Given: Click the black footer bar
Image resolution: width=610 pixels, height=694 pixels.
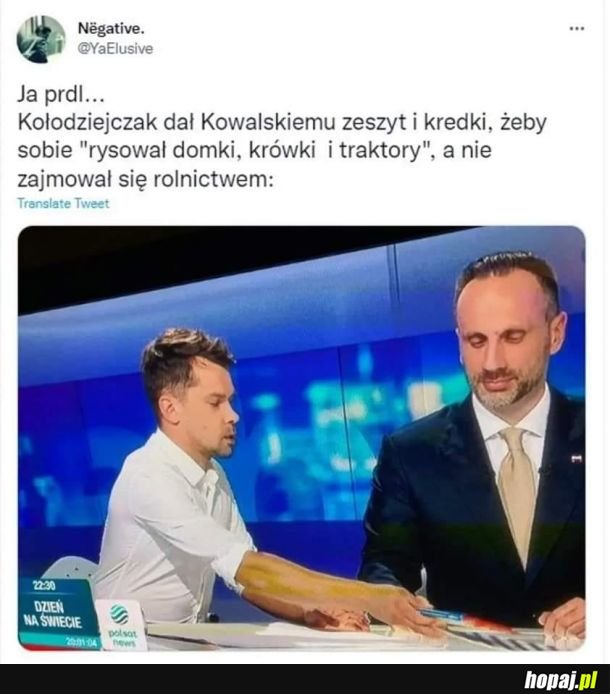Looking at the screenshot, I should coord(305,679).
